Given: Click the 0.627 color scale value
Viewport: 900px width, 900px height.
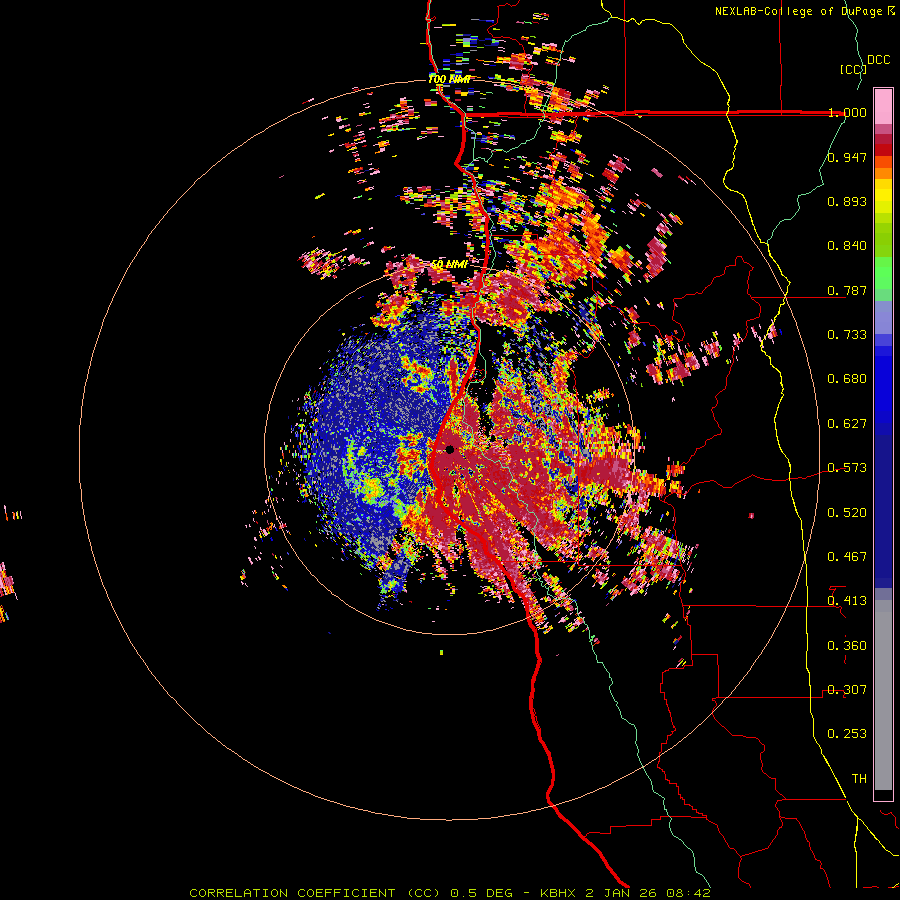Looking at the screenshot, I should click(847, 424).
